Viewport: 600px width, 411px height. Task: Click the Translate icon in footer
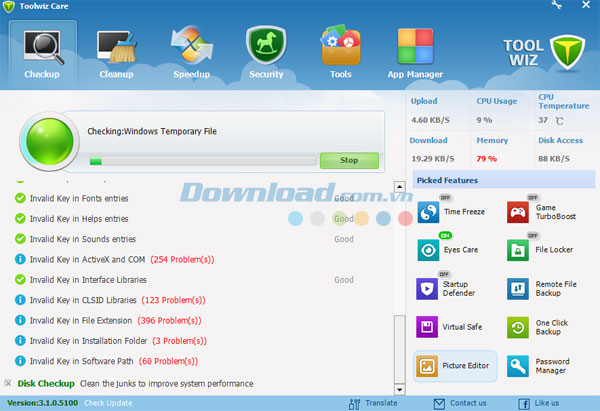354,404
